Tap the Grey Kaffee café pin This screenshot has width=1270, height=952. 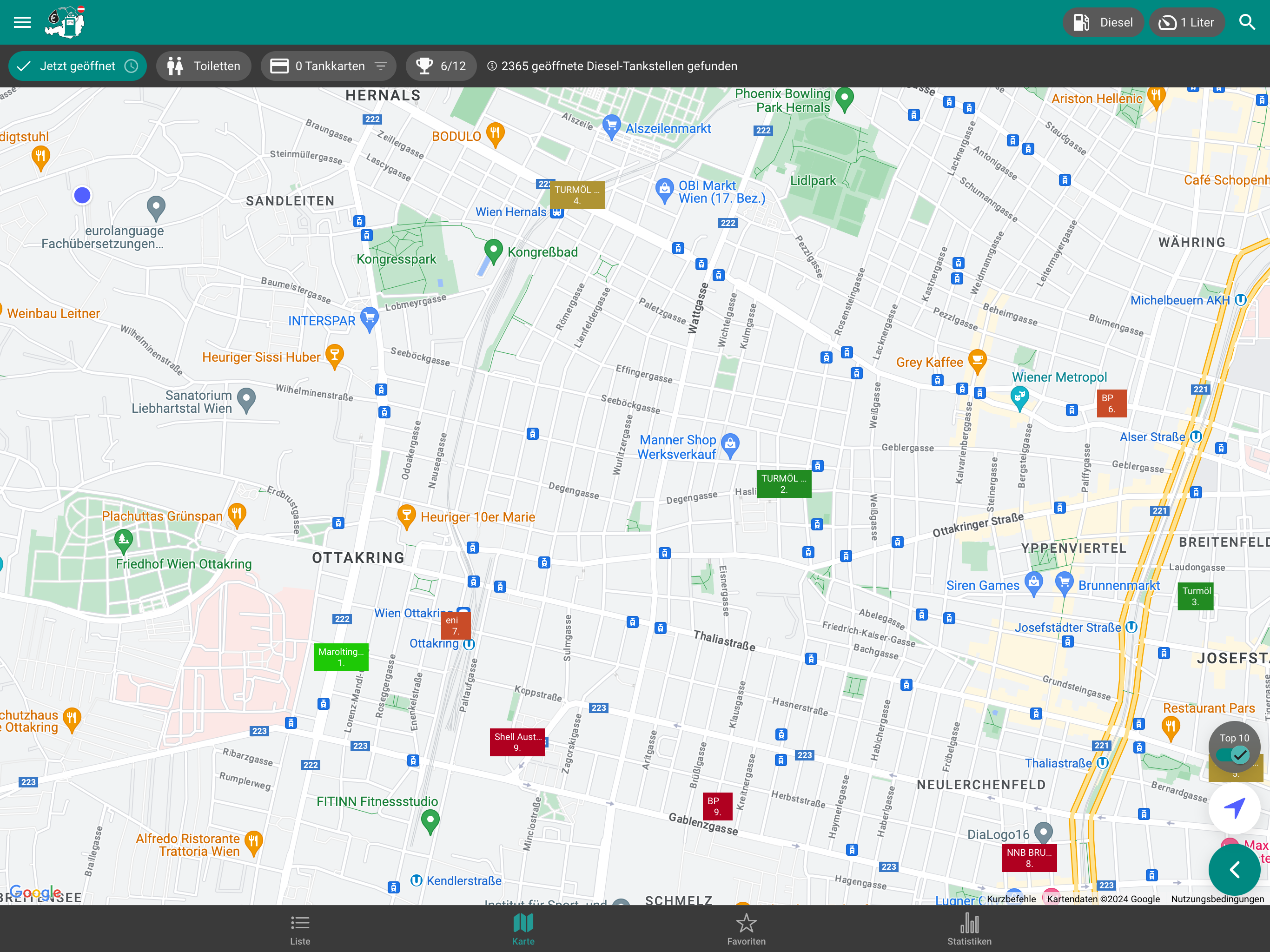(x=977, y=361)
